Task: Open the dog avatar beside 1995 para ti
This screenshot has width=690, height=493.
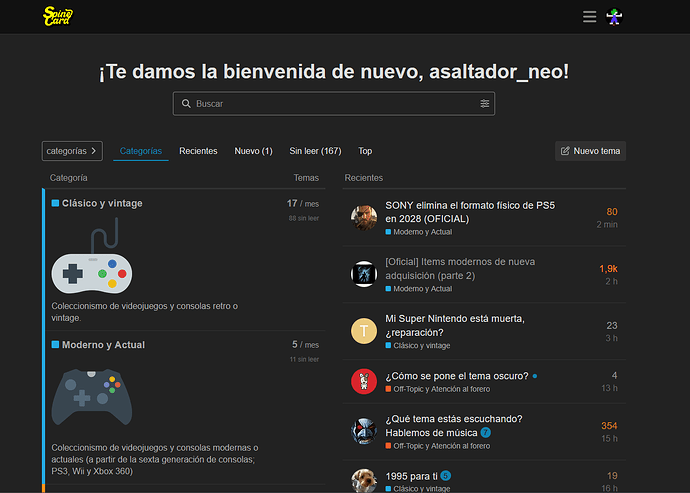Action: tap(364, 480)
